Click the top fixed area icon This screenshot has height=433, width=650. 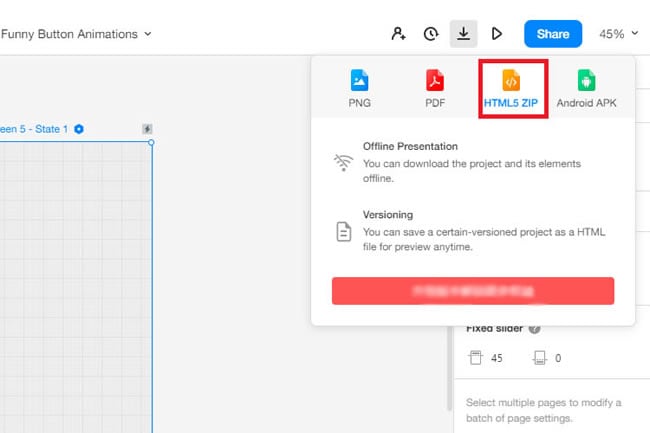click(475, 358)
